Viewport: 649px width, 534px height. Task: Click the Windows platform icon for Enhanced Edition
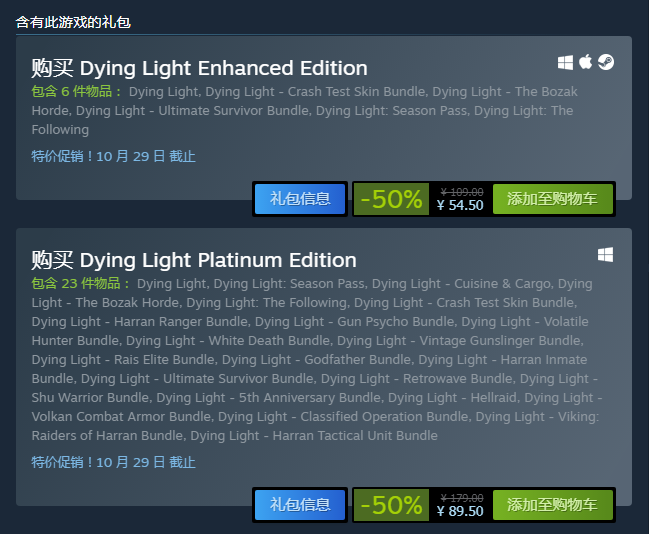coord(565,63)
